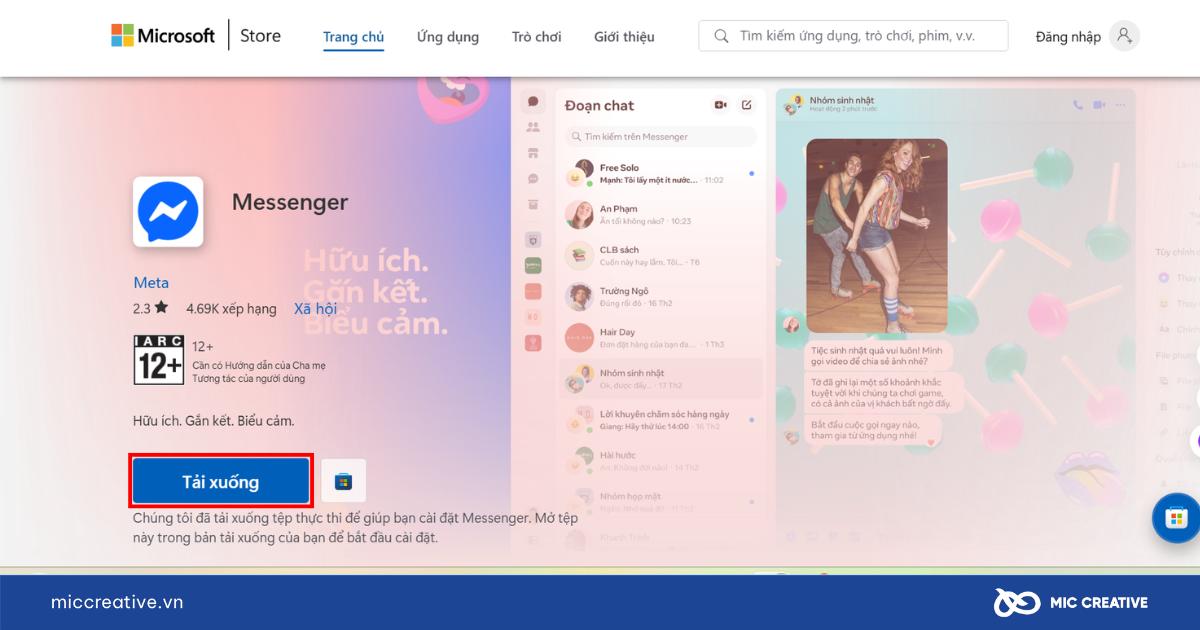Select the Hài hước chat row

661,461
